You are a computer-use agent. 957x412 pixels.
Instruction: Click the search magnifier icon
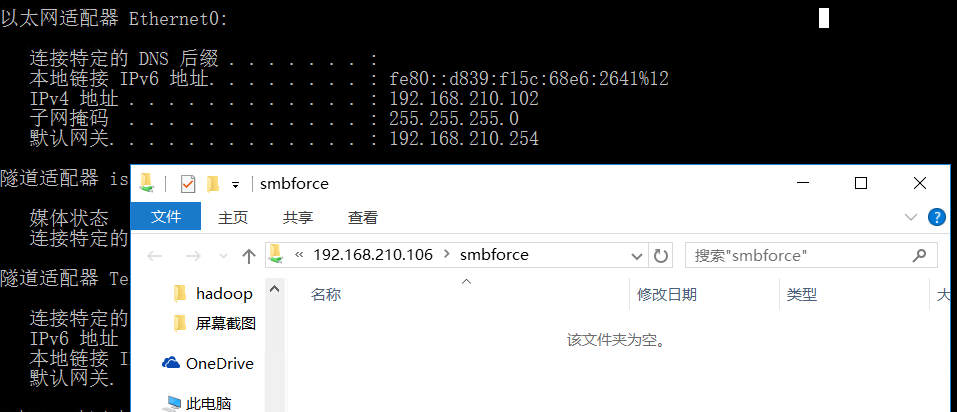pos(919,256)
